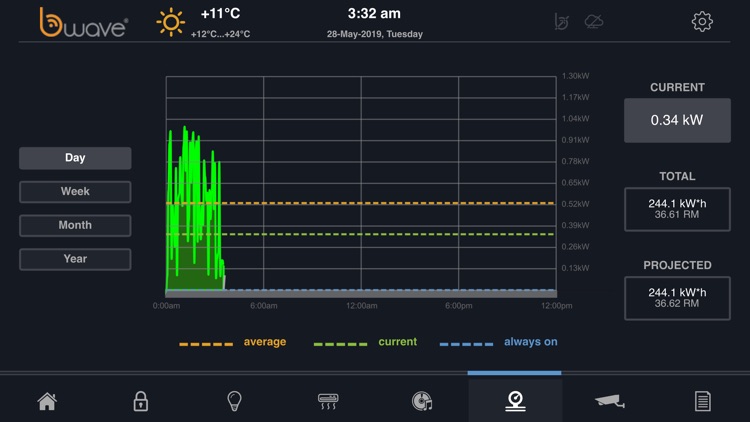The width and height of the screenshot is (750, 422).
Task: Tap the eco leaf status icon
Action: point(562,22)
